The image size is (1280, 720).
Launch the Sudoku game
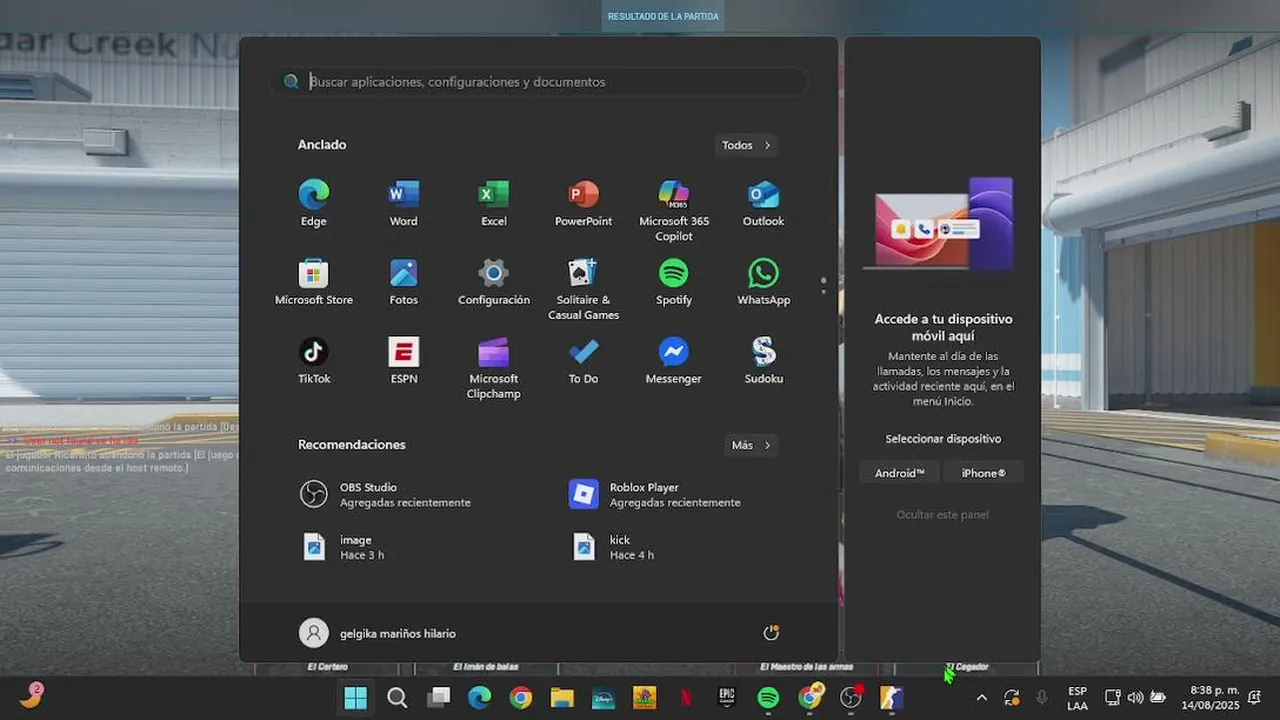(764, 361)
